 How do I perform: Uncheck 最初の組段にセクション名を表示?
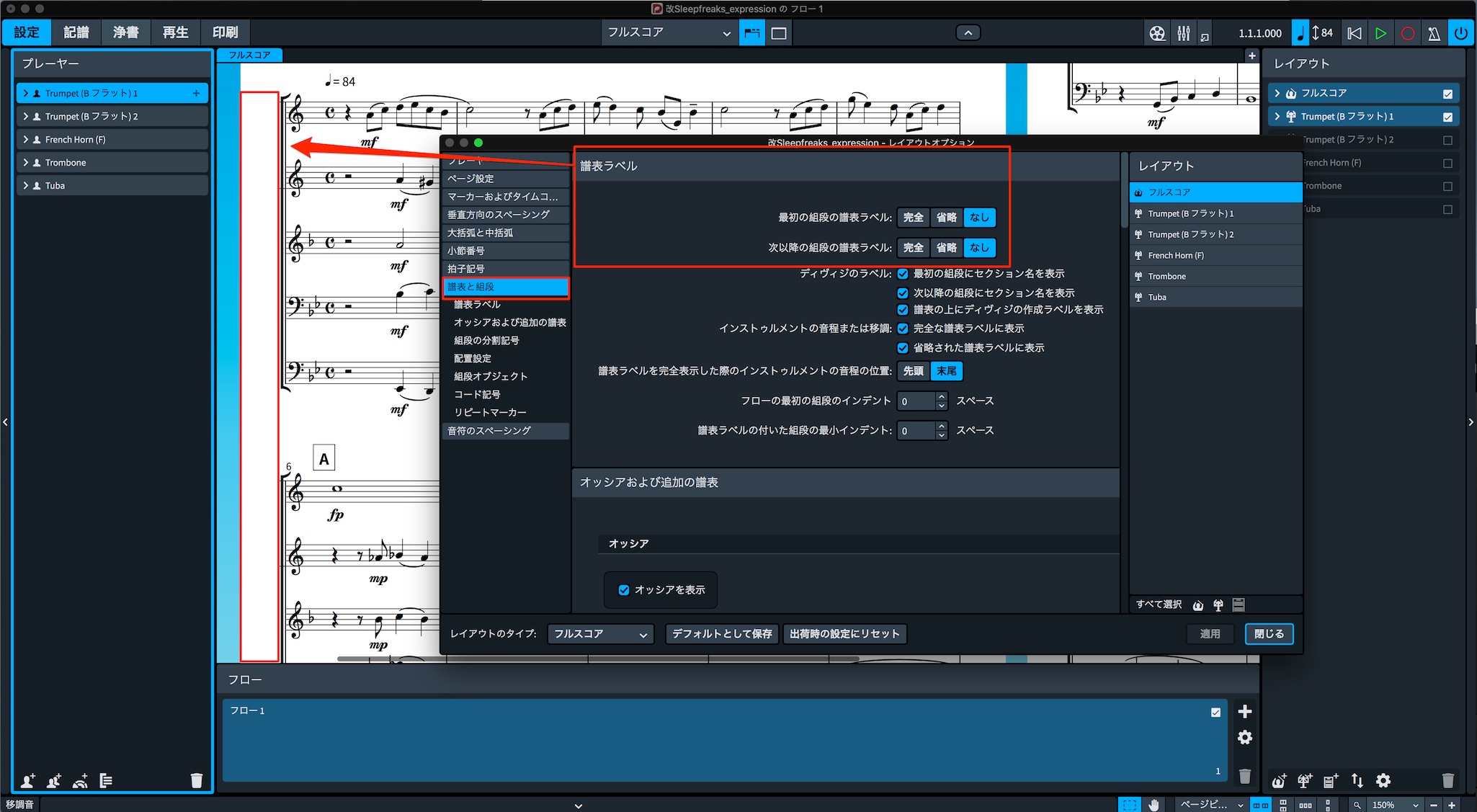click(902, 274)
